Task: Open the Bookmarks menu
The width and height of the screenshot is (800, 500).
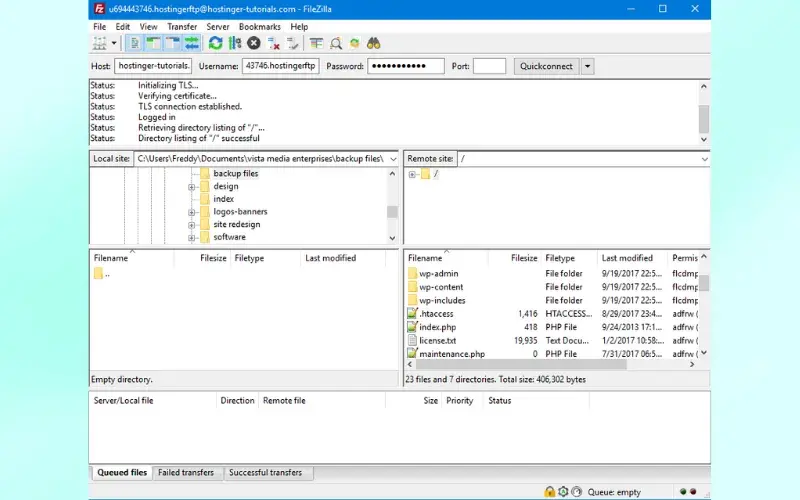Action: click(260, 27)
